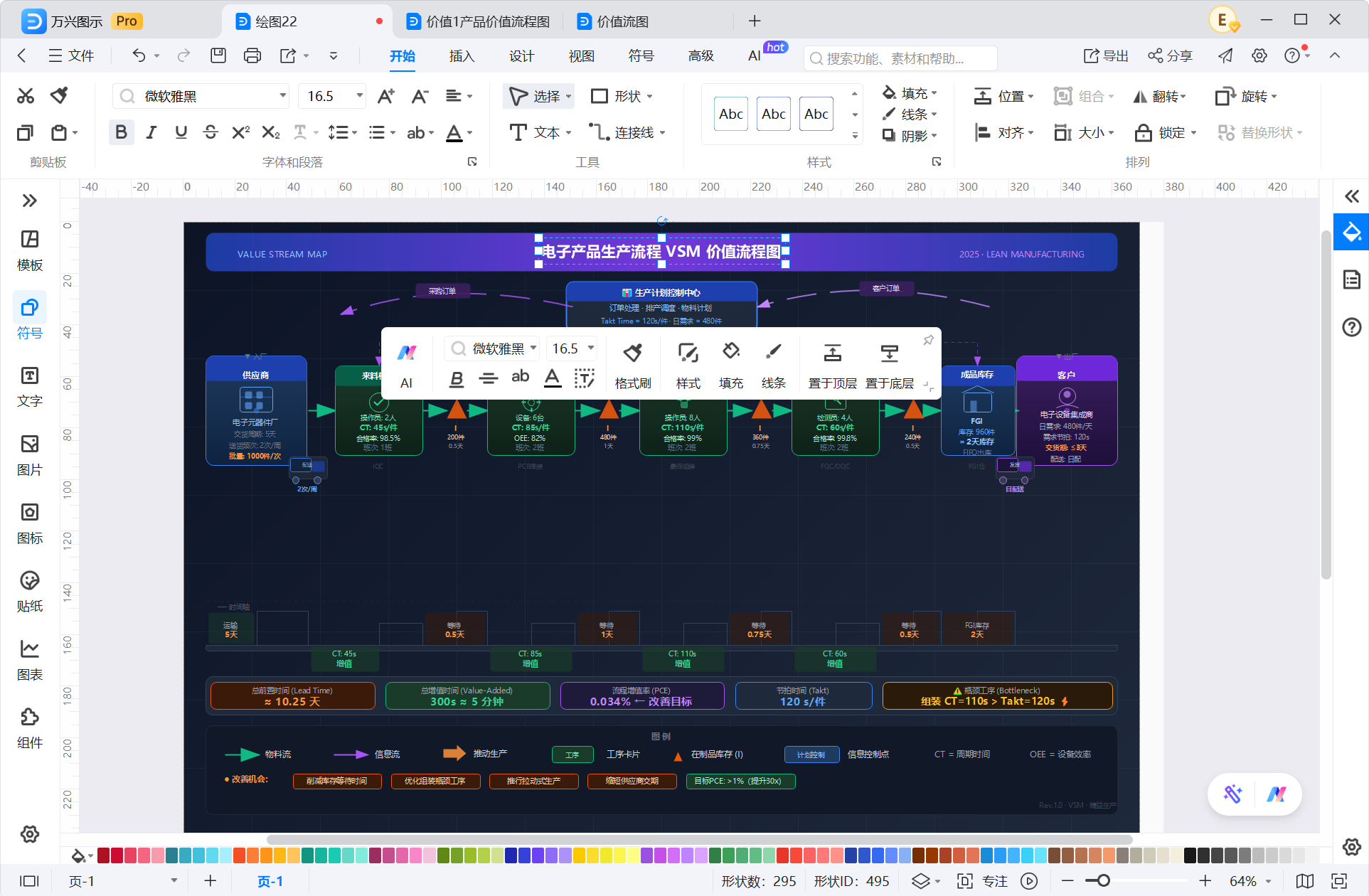Add a new document tab with plus button
Viewport: 1369px width, 896px height.
755,21
